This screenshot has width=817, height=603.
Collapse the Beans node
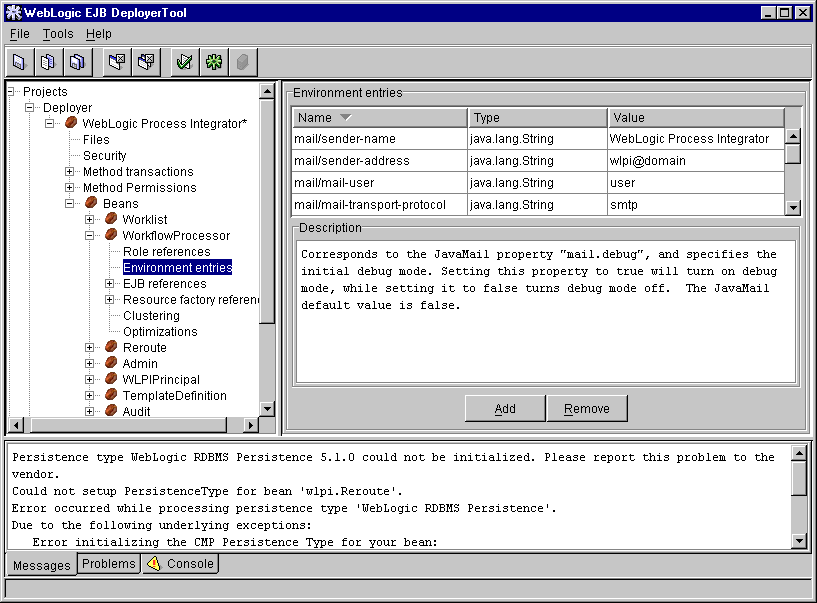69,204
